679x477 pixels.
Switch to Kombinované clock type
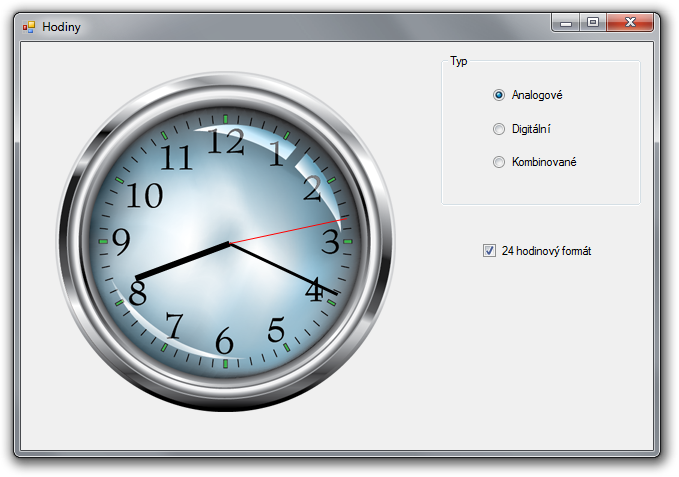(x=499, y=162)
